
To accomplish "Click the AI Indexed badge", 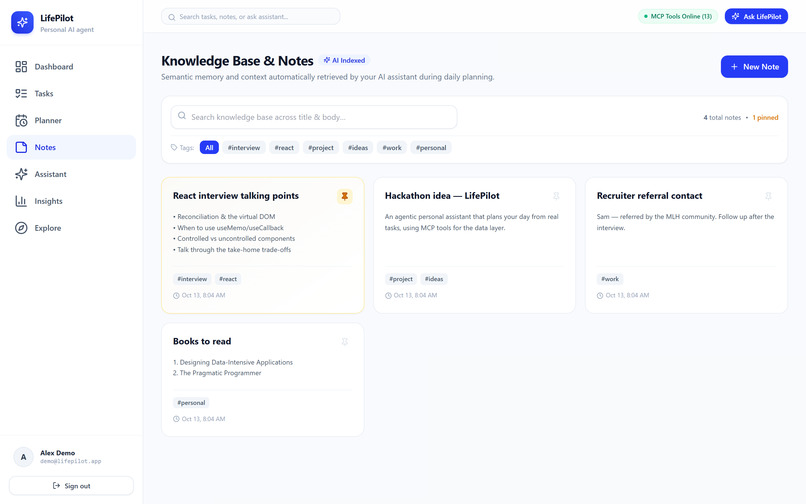I will [x=344, y=60].
